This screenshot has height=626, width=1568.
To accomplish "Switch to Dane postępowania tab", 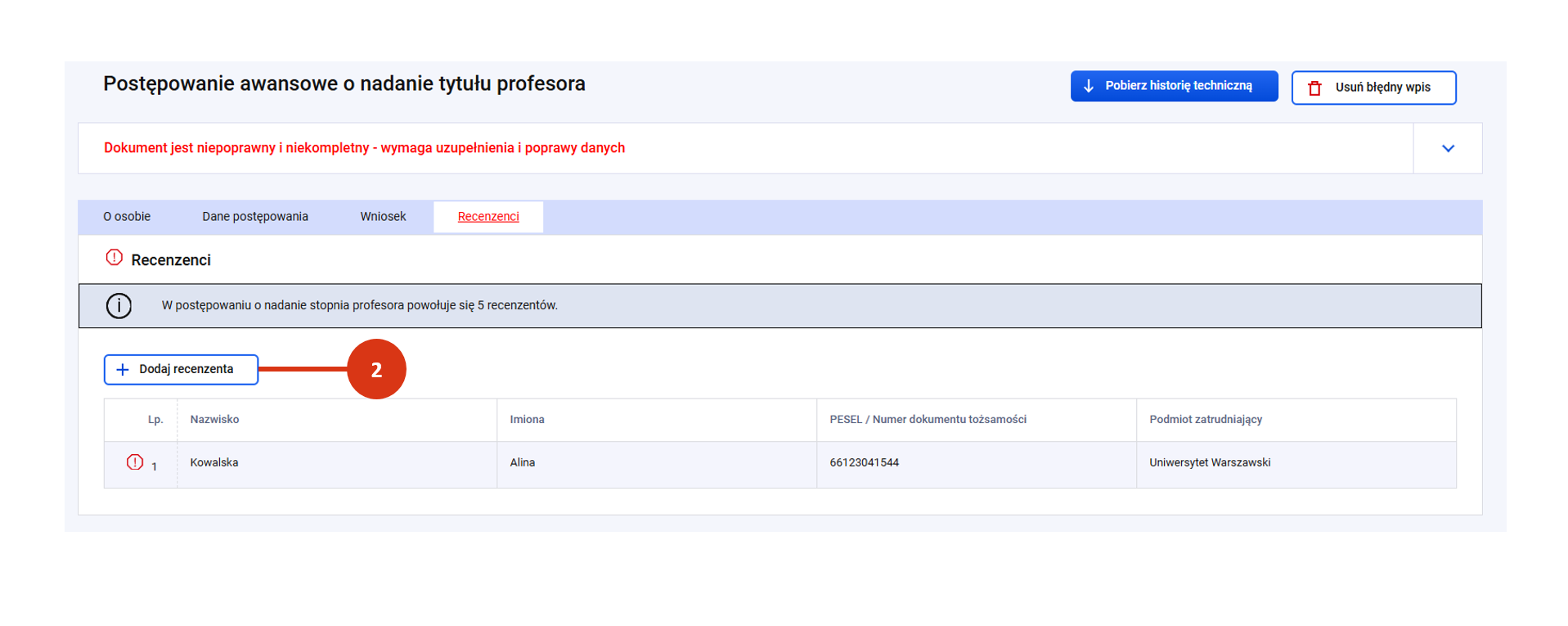I will tap(255, 217).
